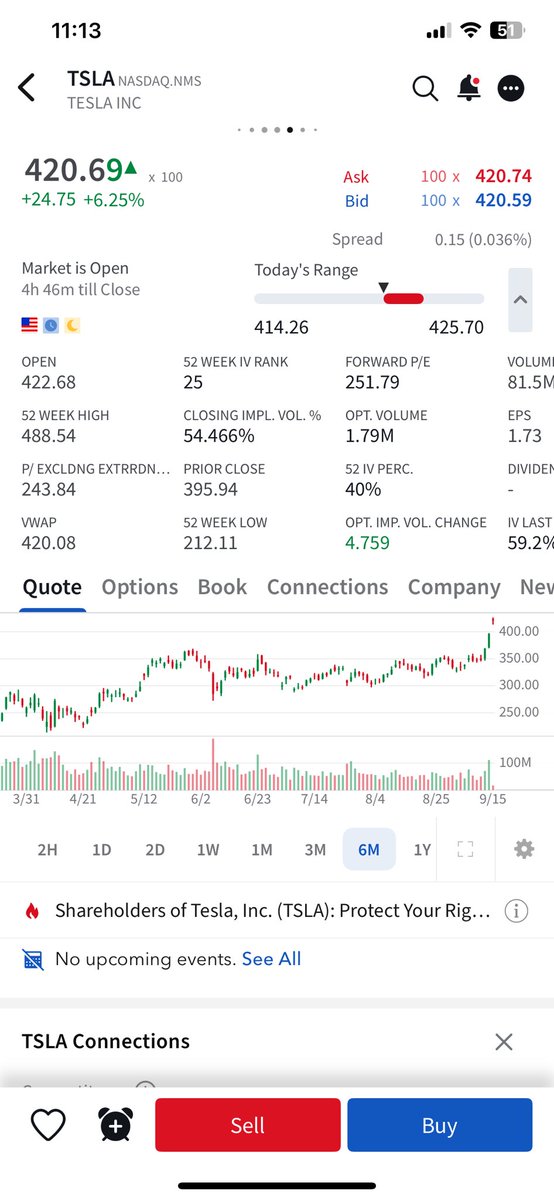Switch to the Company tab
This screenshot has height=1200, width=554.
pyautogui.click(x=454, y=587)
